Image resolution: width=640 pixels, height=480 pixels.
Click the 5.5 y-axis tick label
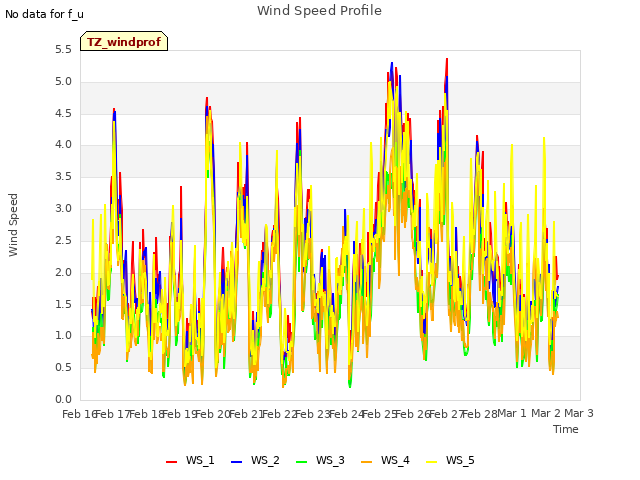tap(63, 50)
